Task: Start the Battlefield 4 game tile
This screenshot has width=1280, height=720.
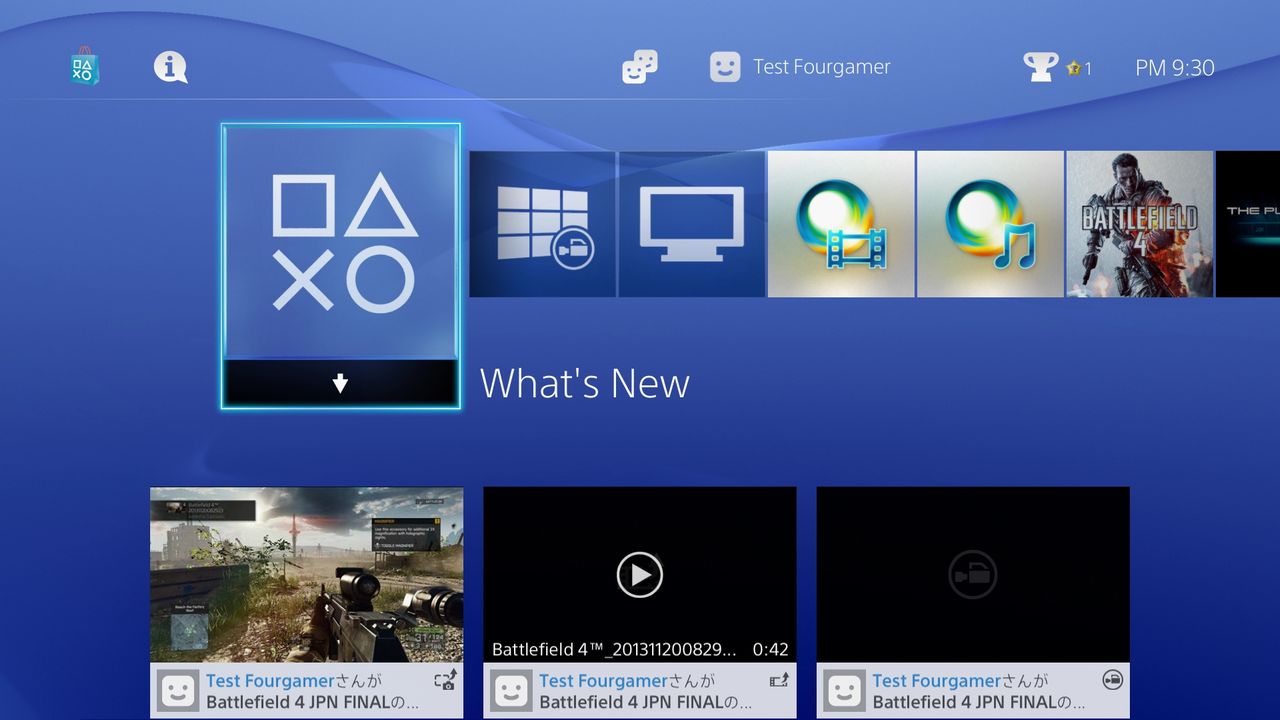Action: (1140, 224)
